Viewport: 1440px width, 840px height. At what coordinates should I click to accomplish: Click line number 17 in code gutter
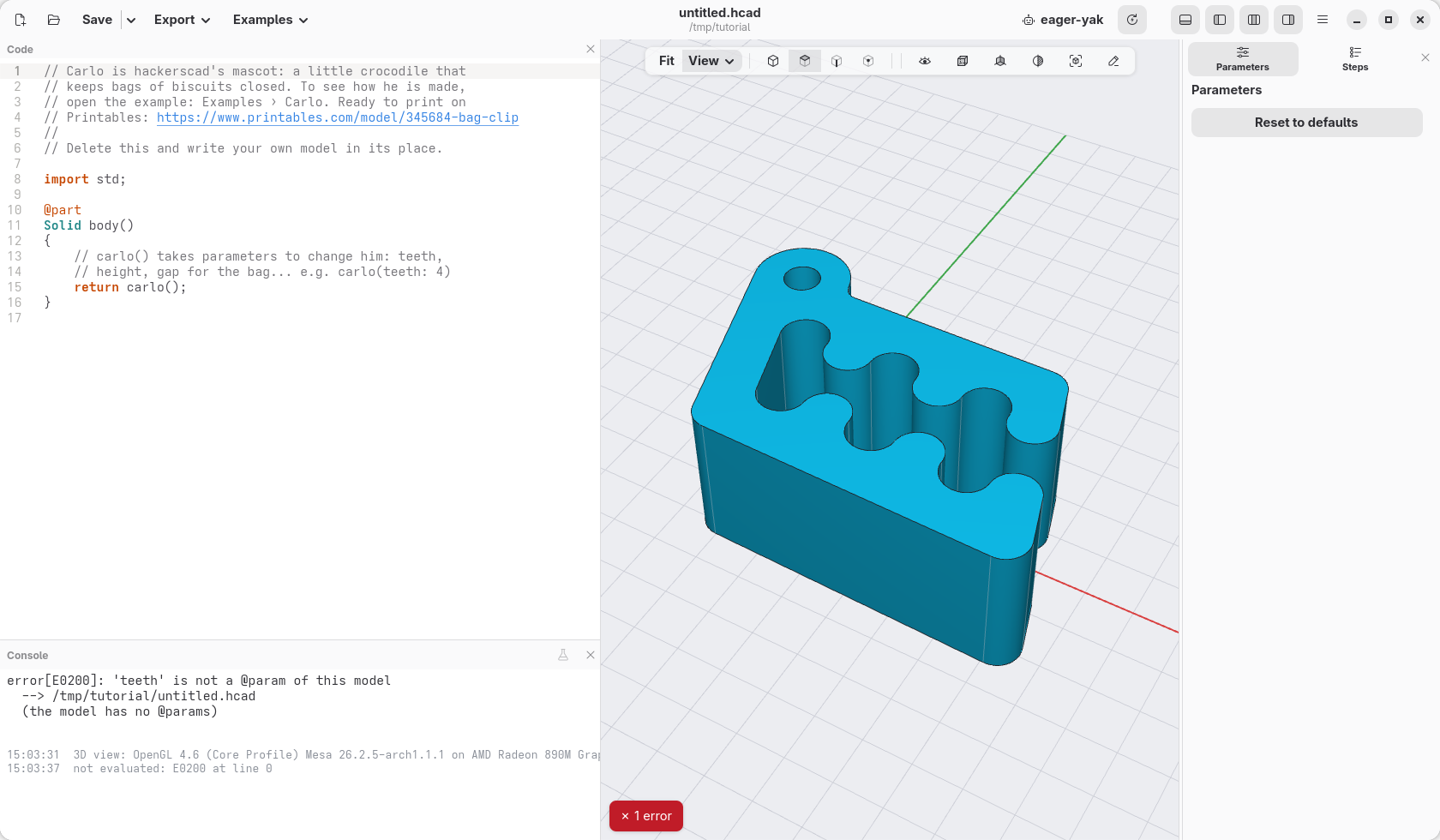click(x=15, y=318)
